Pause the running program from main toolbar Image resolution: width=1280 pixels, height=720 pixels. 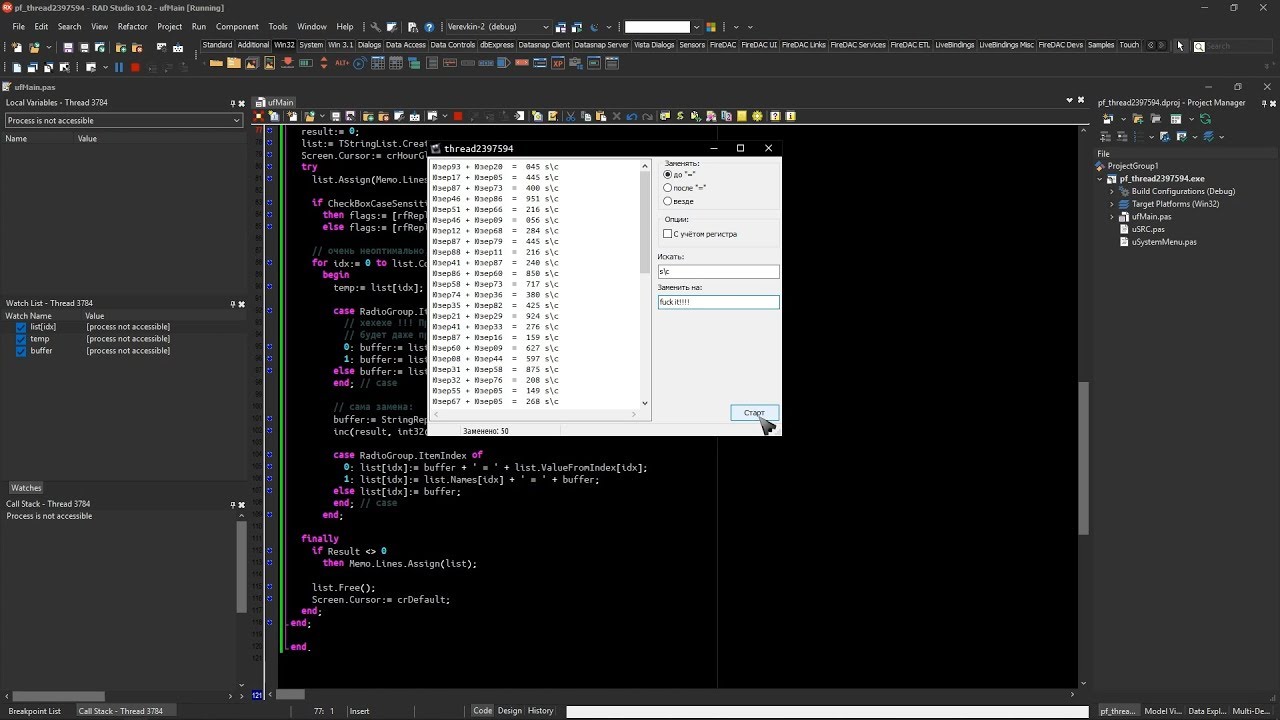pyautogui.click(x=119, y=67)
